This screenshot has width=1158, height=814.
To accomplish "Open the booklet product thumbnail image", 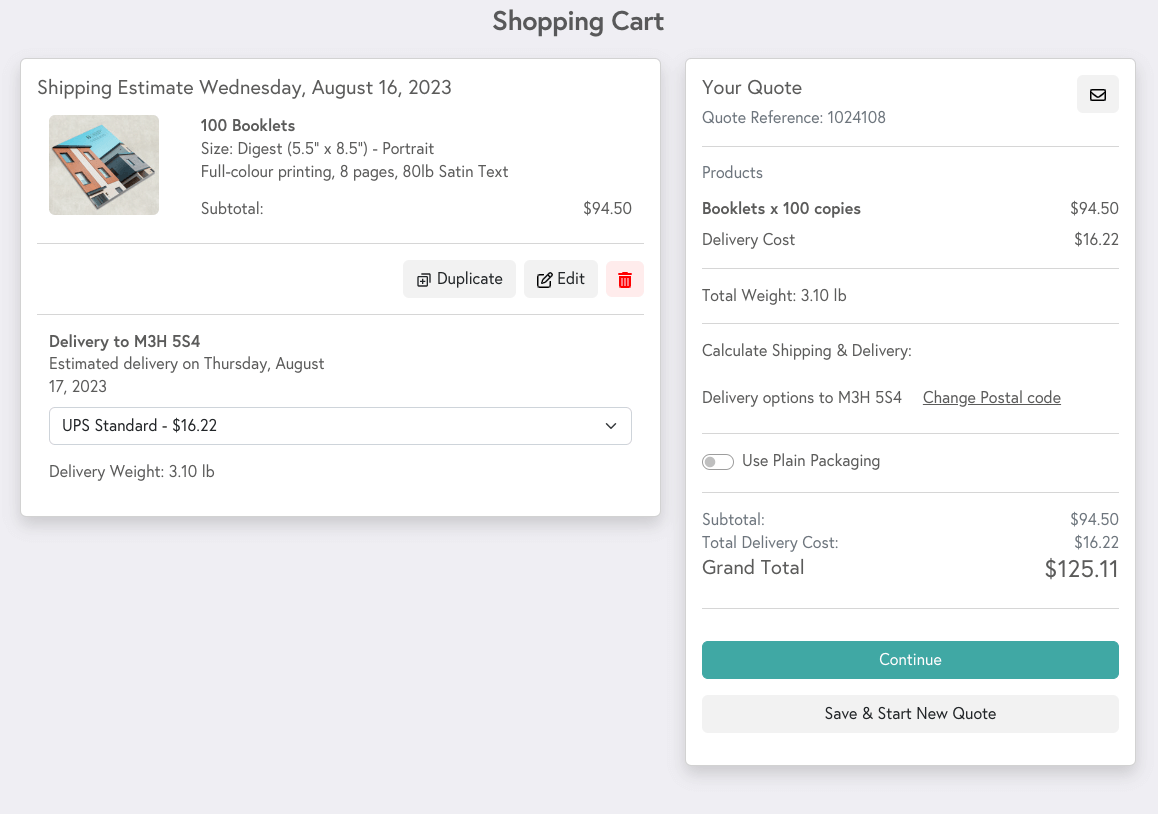I will point(104,165).
